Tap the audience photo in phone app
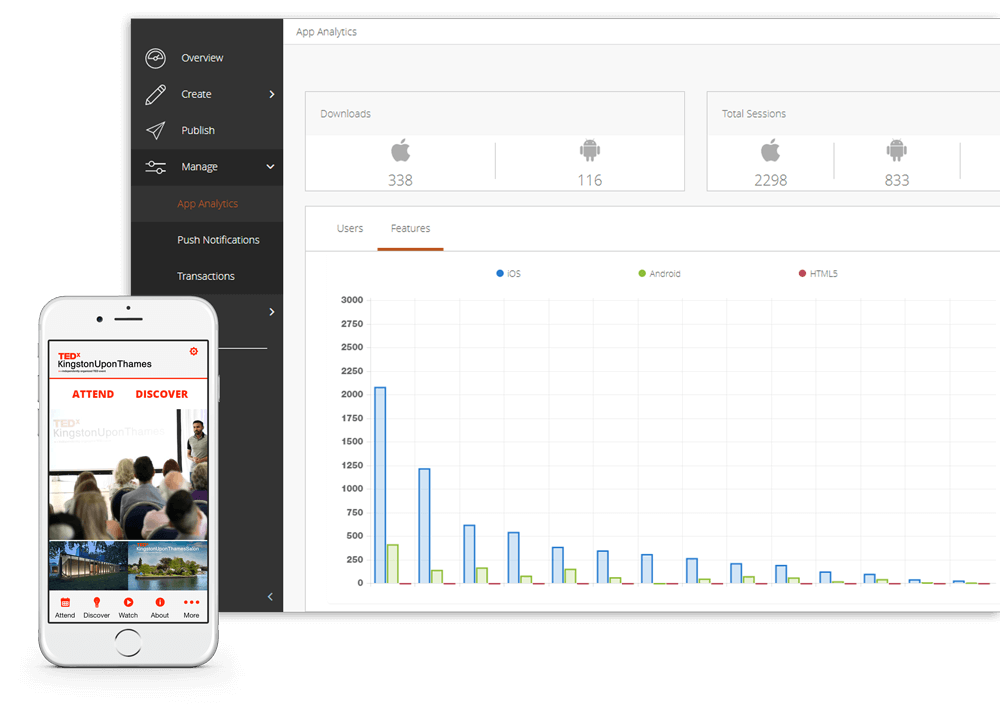 (x=128, y=475)
